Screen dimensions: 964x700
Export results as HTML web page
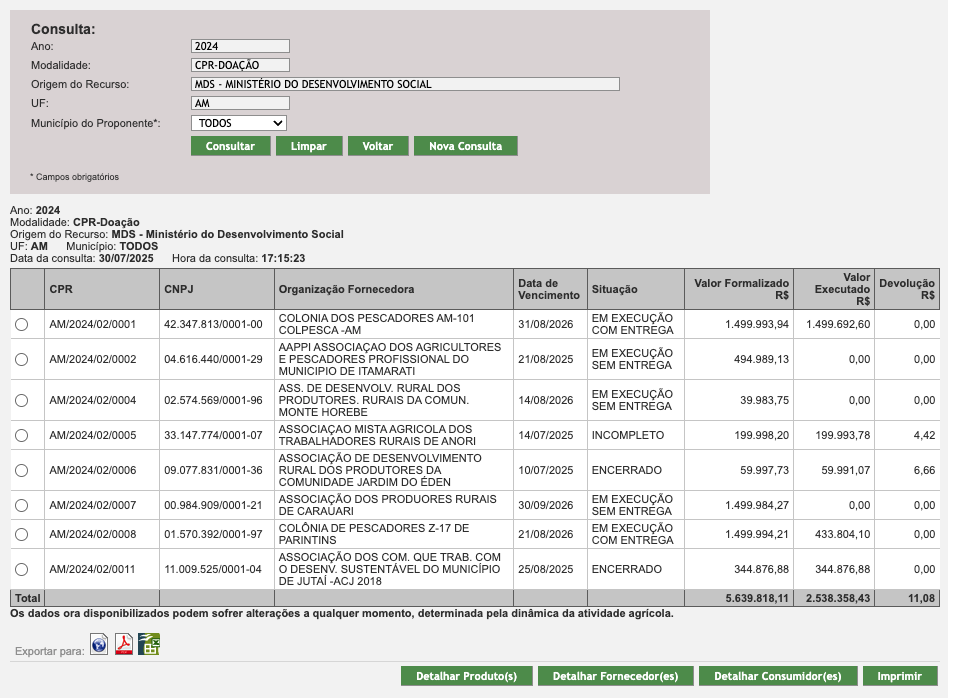[x=99, y=644]
